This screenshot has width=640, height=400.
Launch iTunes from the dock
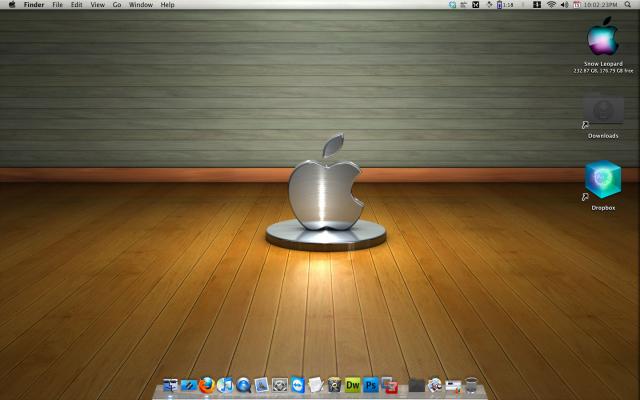[x=225, y=385]
